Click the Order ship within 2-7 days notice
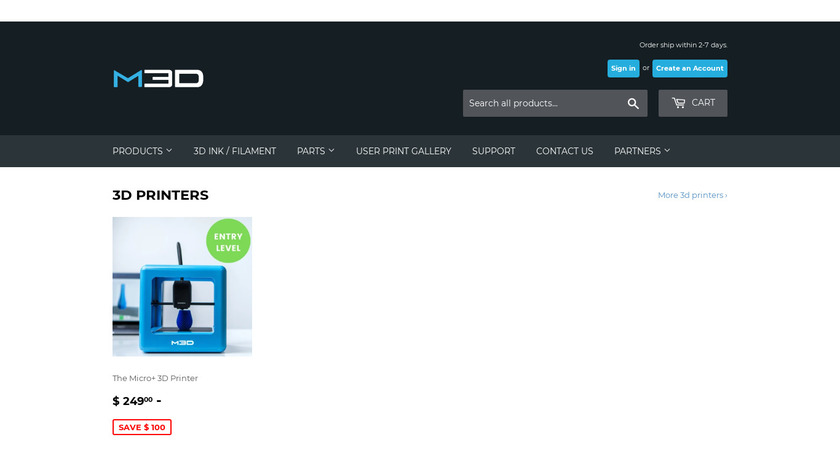The width and height of the screenshot is (840, 472). point(683,45)
